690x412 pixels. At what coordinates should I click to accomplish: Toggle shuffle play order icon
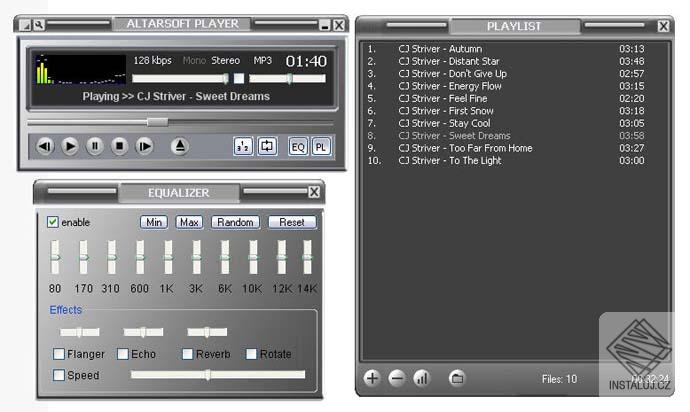point(243,147)
